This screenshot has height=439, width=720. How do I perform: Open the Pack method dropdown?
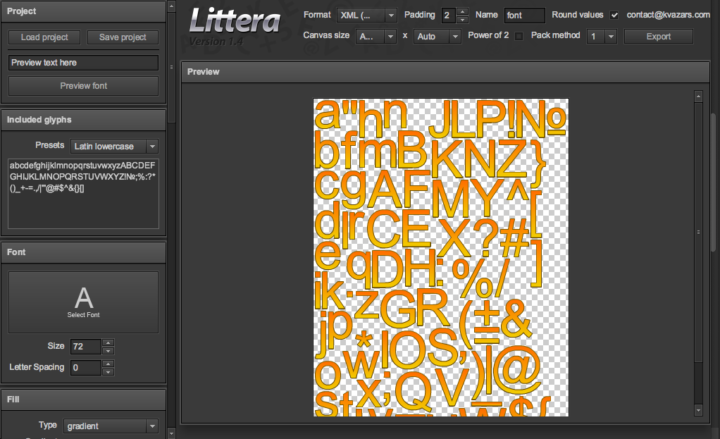coord(602,36)
